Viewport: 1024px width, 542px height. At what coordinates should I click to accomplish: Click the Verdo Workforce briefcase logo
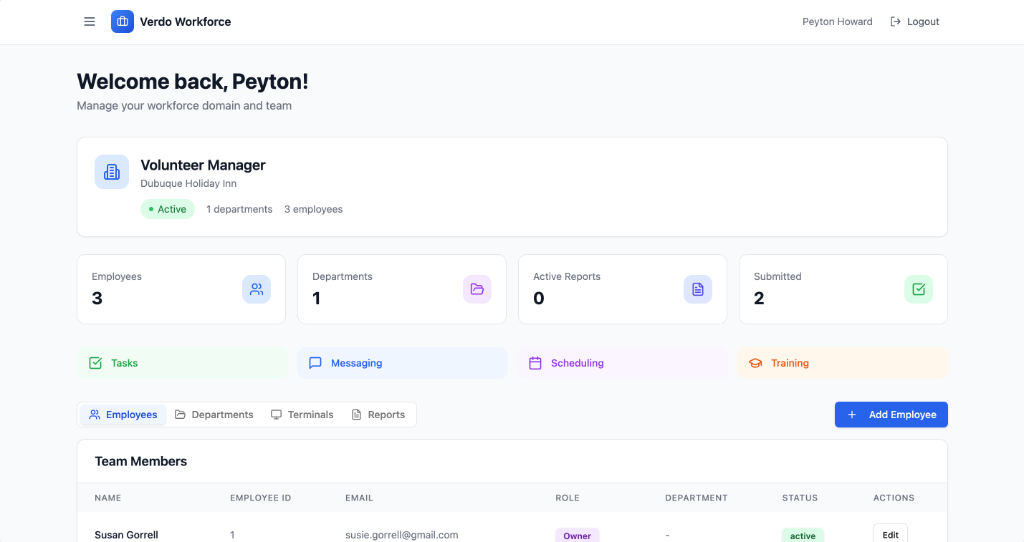tap(122, 22)
